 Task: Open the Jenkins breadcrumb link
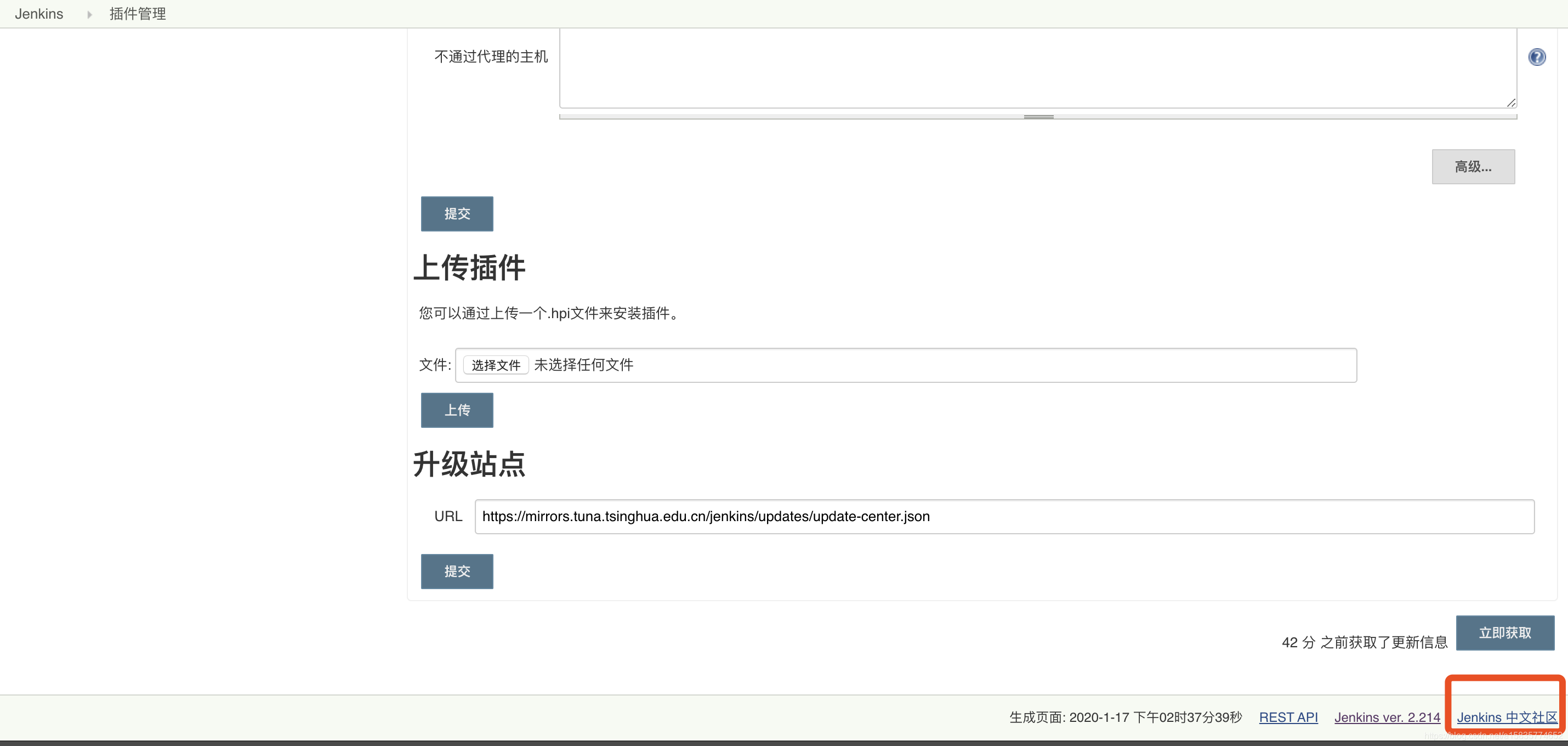point(39,13)
